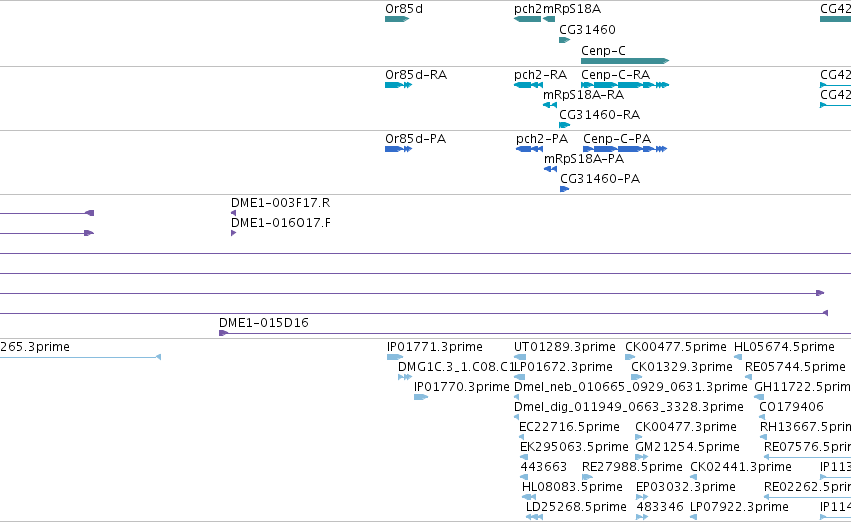Click the Cenp-C-RA transcript glyph
This screenshot has height=522, width=851.
(625, 85)
